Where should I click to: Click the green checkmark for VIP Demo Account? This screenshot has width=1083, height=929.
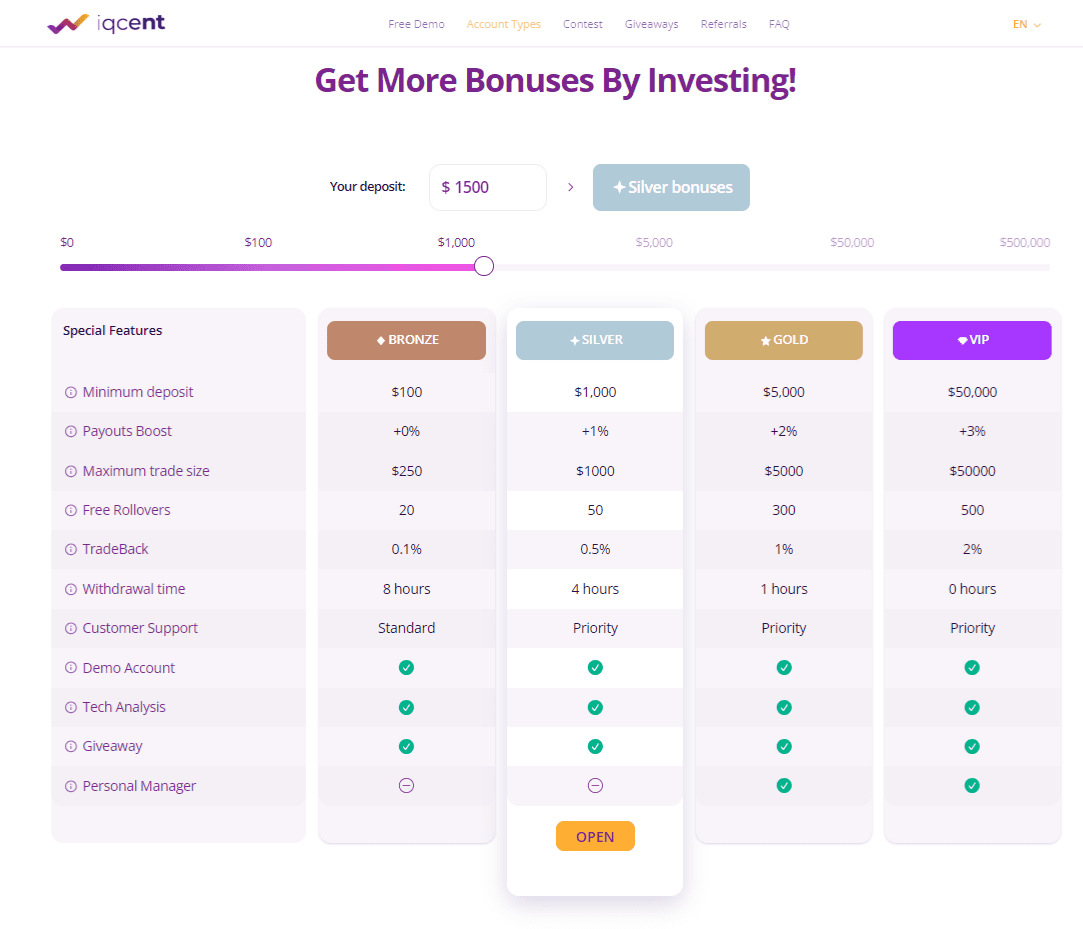tap(972, 667)
